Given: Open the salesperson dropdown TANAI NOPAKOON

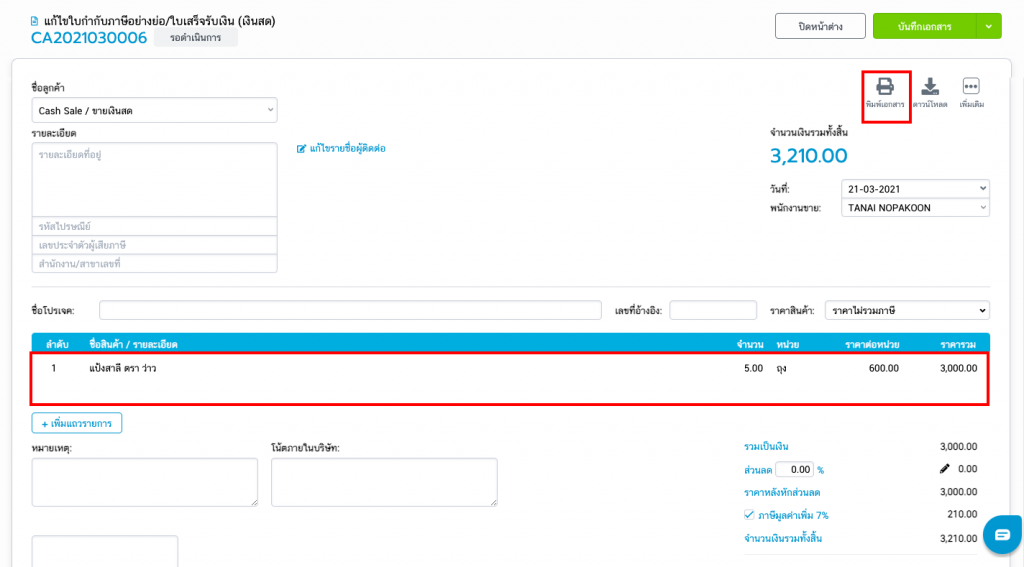Looking at the screenshot, I should [x=915, y=208].
